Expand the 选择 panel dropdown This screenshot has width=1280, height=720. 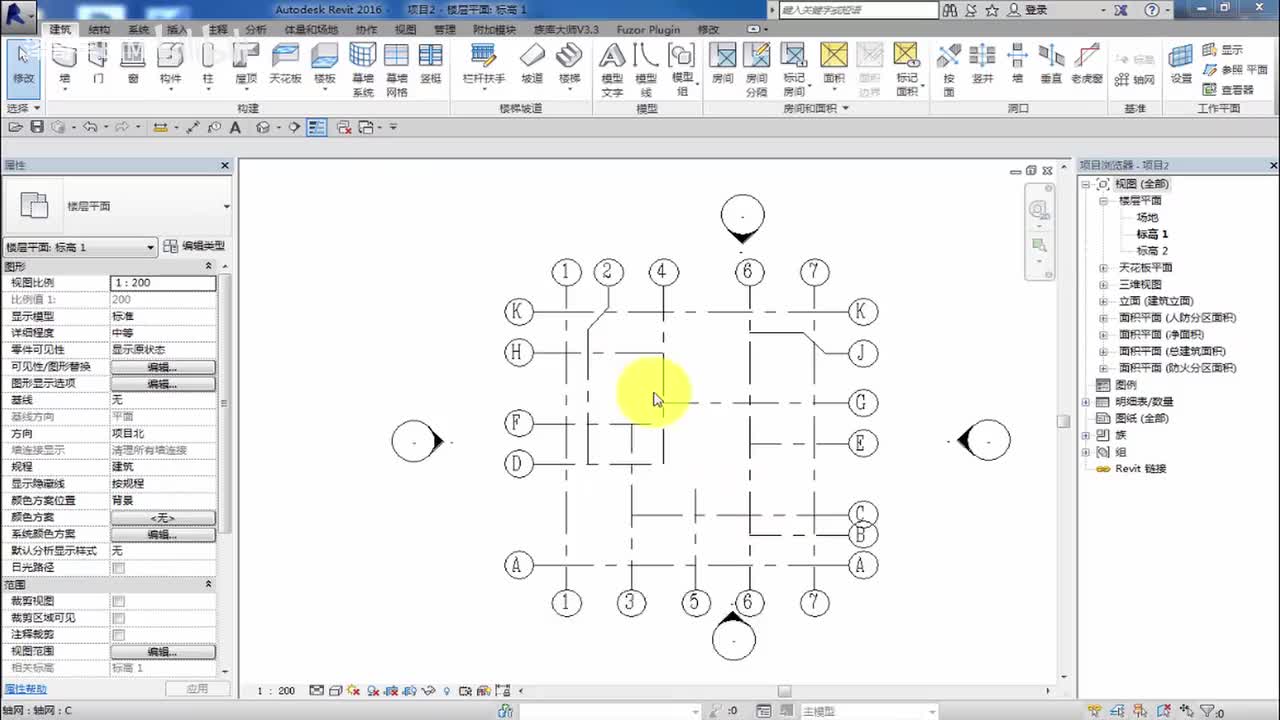[x=24, y=108]
